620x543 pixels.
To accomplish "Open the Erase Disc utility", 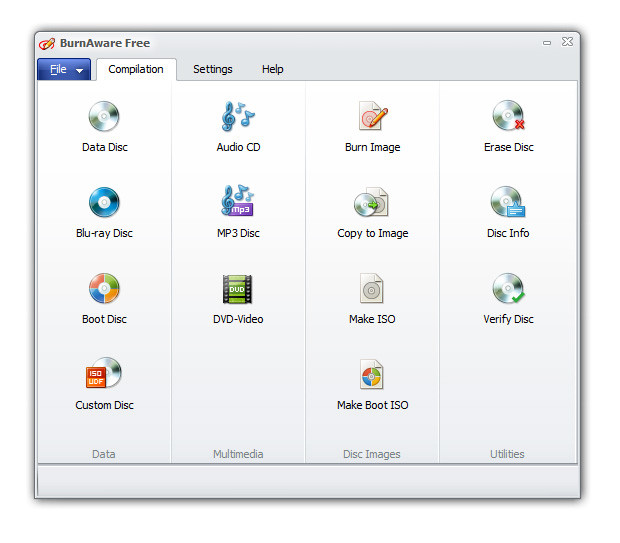I will pyautogui.click(x=508, y=115).
